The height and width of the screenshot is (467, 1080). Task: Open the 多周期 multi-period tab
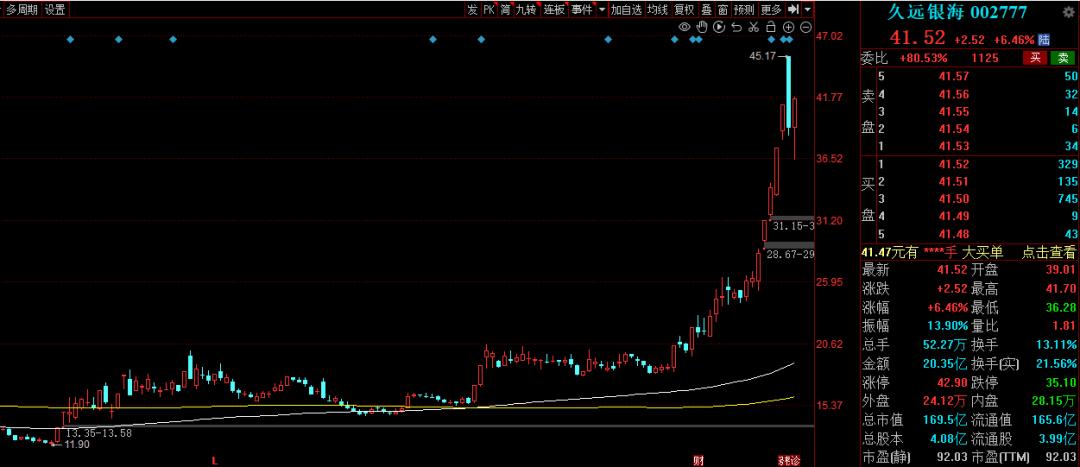click(22, 9)
